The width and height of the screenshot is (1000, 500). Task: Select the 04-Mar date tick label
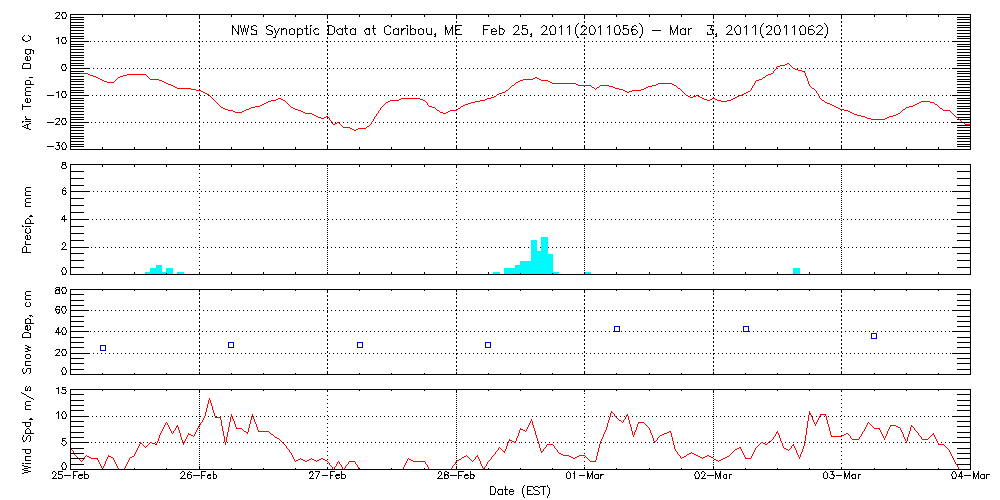pos(968,477)
